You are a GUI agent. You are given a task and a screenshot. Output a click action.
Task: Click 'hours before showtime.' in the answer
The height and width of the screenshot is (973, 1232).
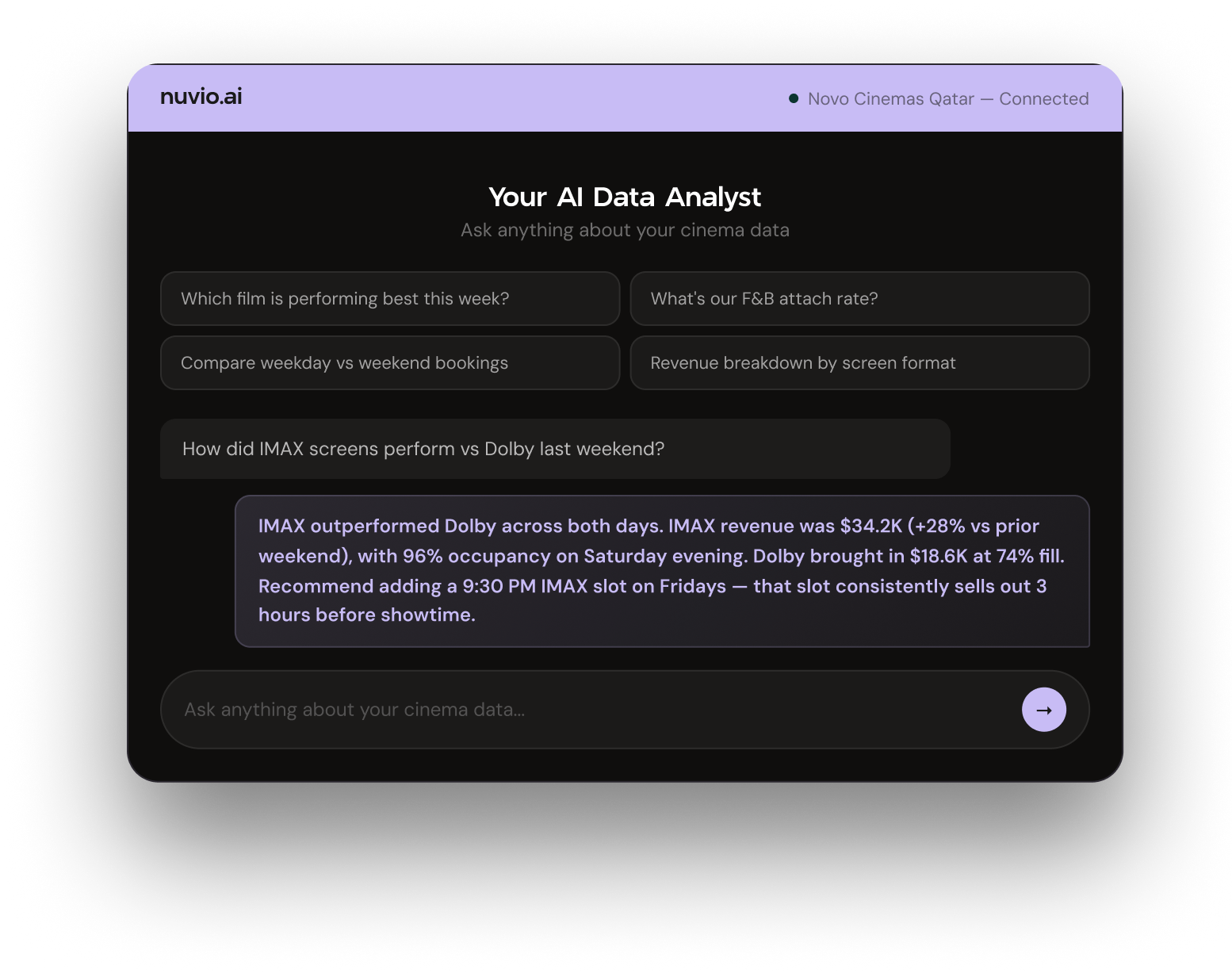click(367, 615)
